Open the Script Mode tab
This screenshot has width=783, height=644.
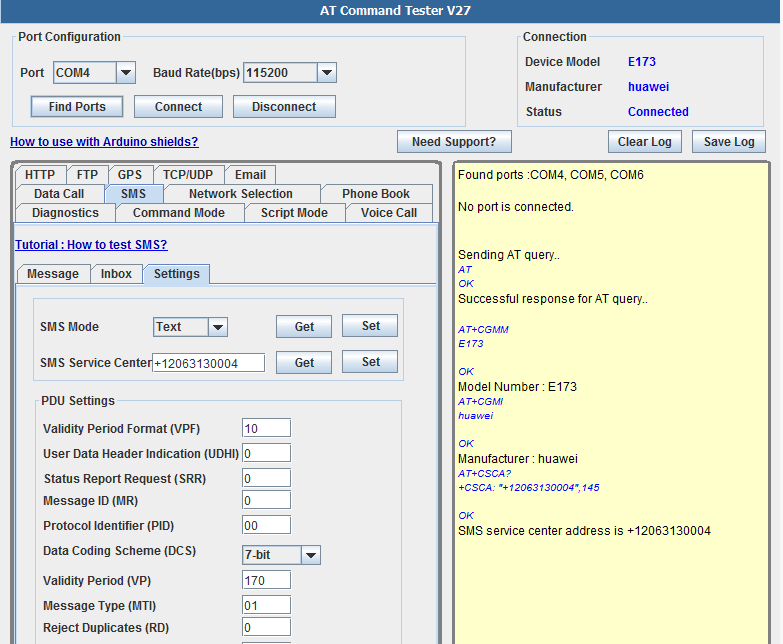click(294, 213)
